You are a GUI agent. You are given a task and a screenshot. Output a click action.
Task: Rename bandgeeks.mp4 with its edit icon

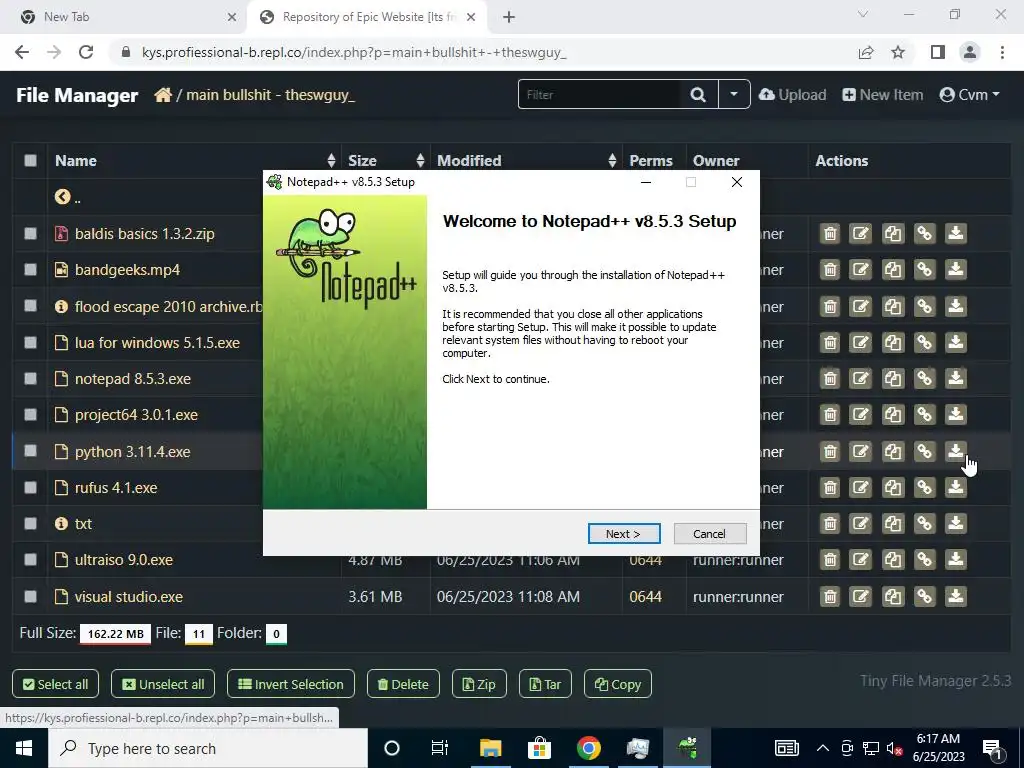861,270
